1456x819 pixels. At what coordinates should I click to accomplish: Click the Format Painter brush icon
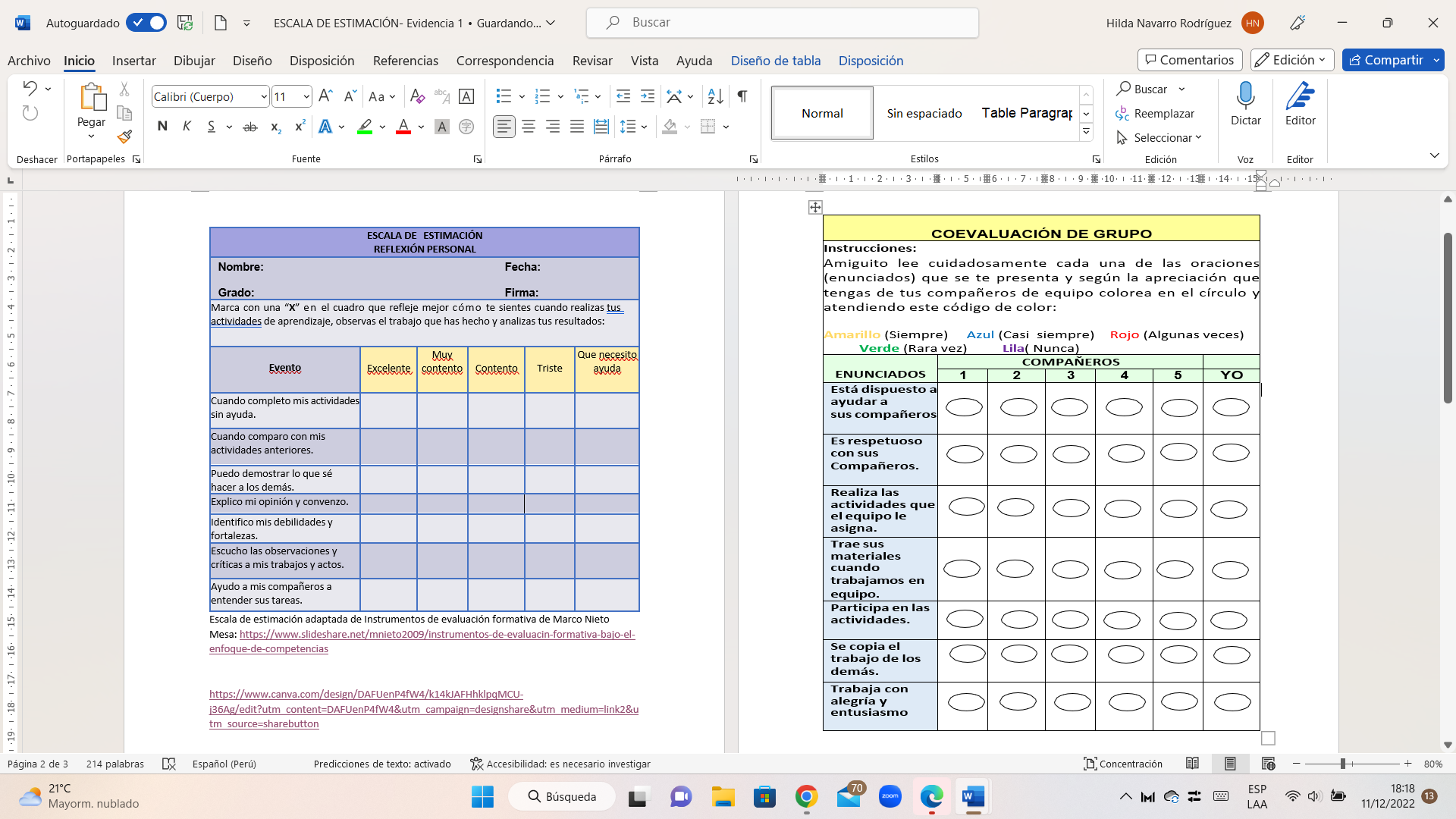tap(125, 137)
